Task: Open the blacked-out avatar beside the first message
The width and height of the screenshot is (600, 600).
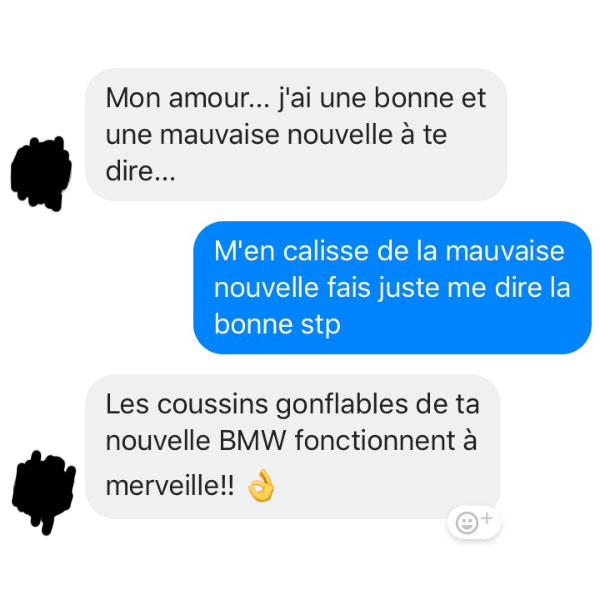Action: (41, 173)
